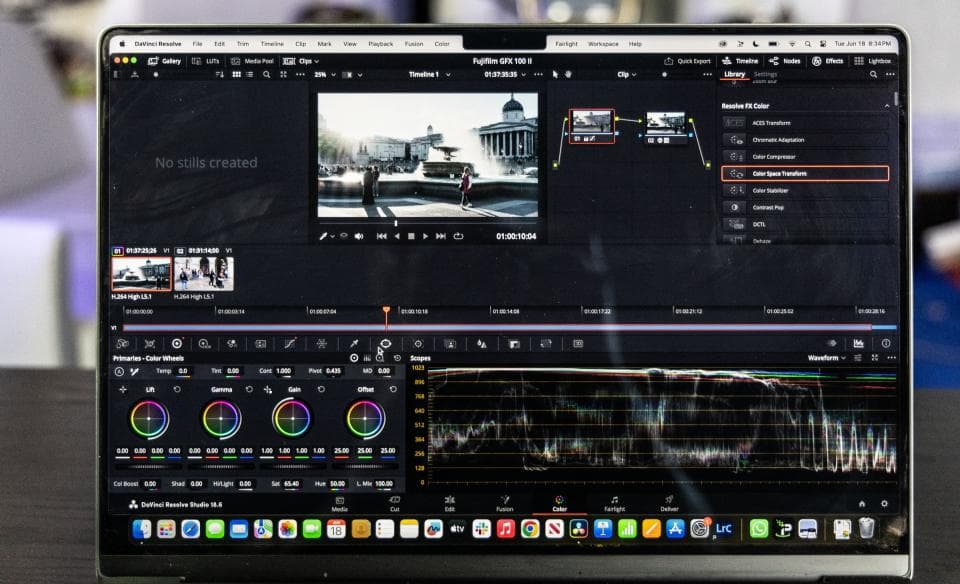Screen dimensions: 960x584
Task: Open the Sizing palette icon
Action: (546, 344)
